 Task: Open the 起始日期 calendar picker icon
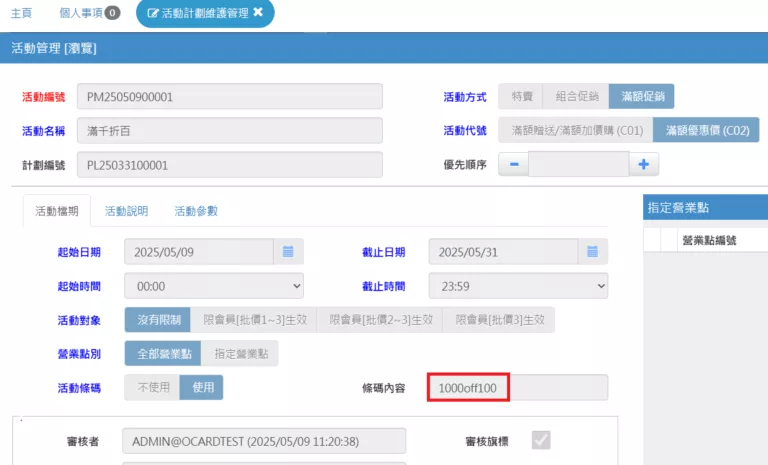pos(288,252)
